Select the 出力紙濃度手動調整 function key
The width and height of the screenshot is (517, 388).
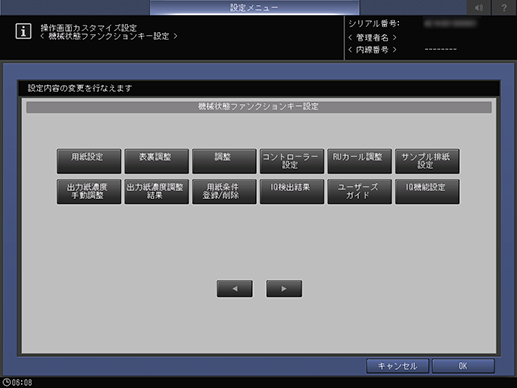click(89, 191)
